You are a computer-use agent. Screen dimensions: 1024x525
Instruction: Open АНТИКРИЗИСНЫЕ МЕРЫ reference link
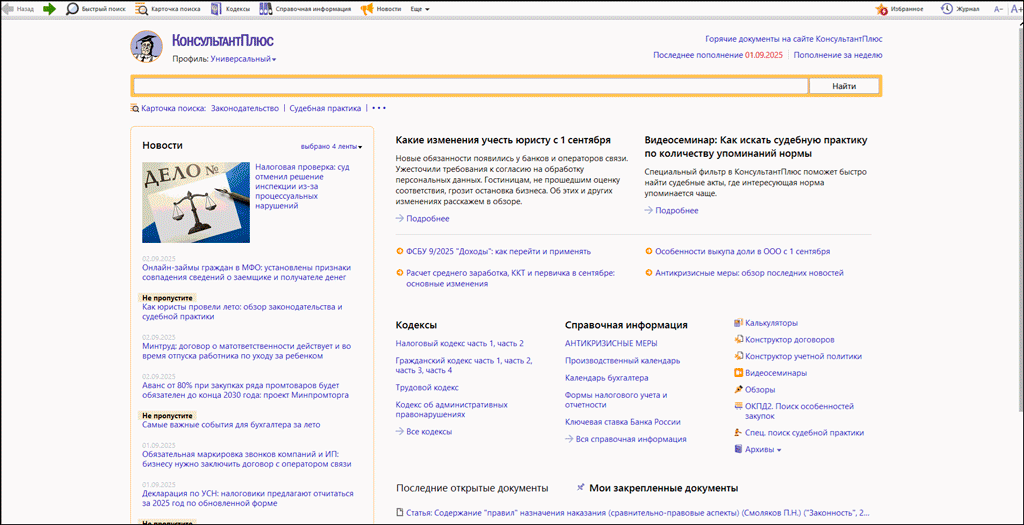[611, 343]
